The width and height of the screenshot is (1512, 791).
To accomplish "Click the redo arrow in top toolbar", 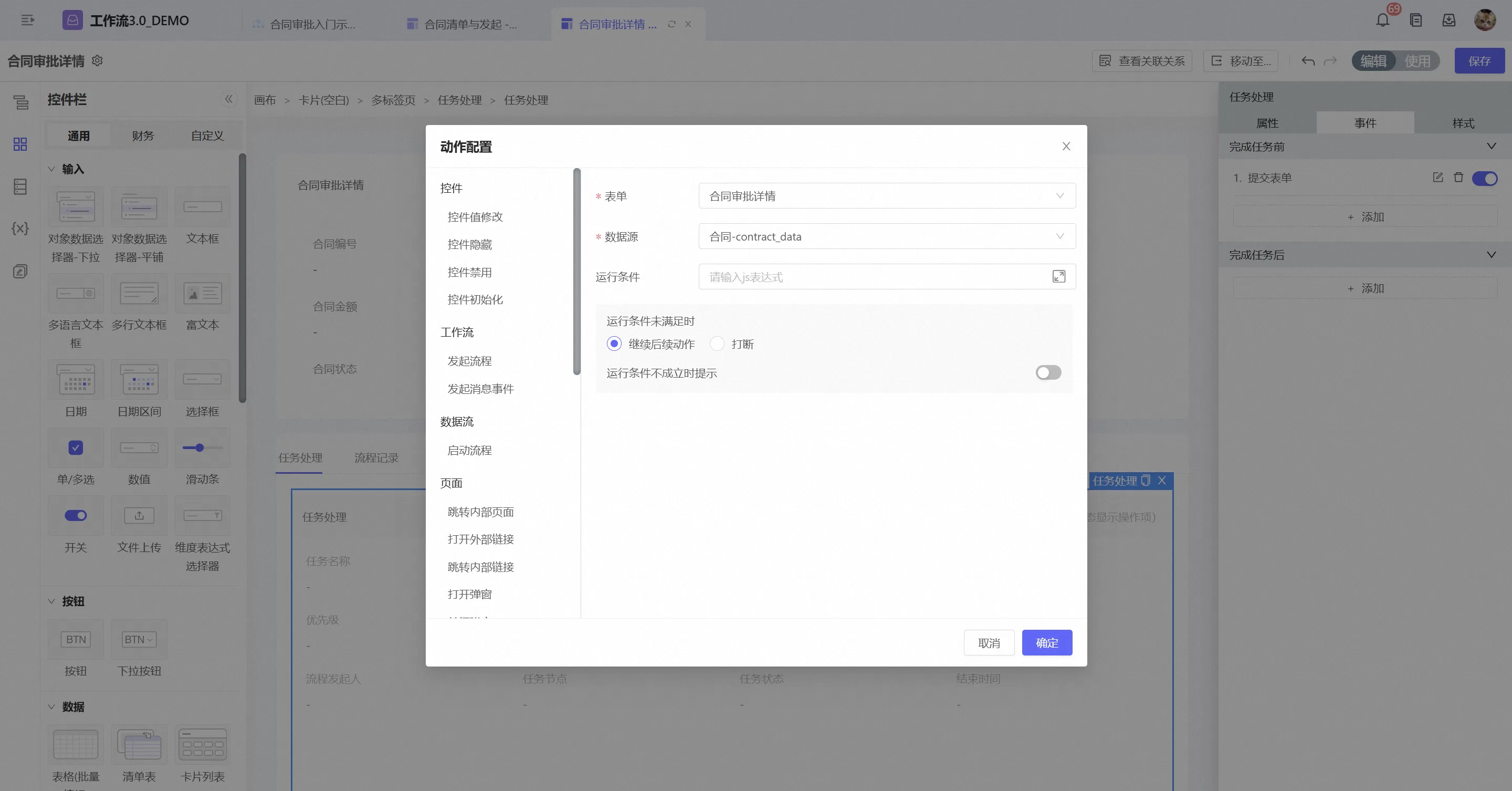I will click(x=1330, y=60).
